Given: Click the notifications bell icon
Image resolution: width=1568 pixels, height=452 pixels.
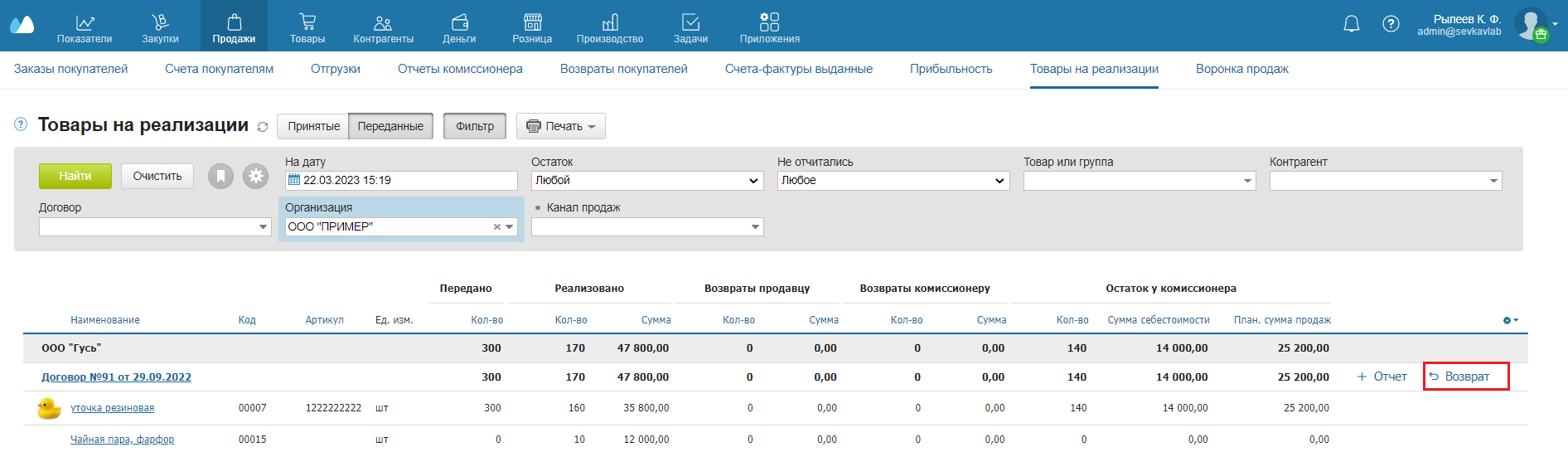Looking at the screenshot, I should tap(1351, 24).
